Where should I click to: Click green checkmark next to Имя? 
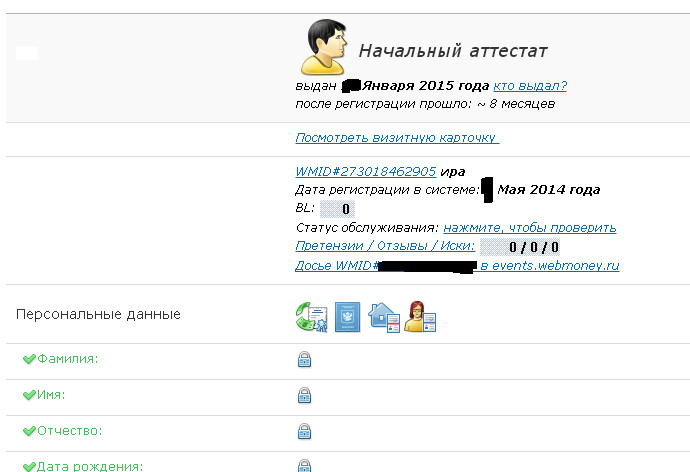(29, 395)
